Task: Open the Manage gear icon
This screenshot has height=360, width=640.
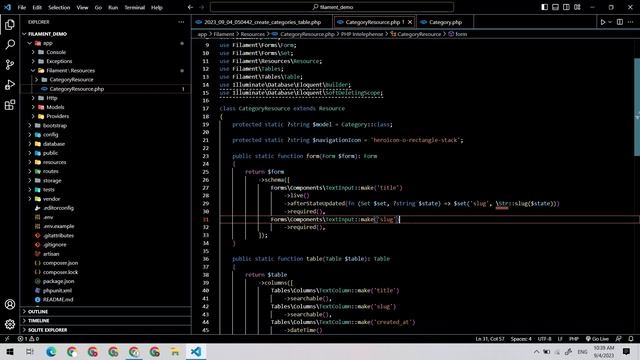Action: click(x=10, y=324)
